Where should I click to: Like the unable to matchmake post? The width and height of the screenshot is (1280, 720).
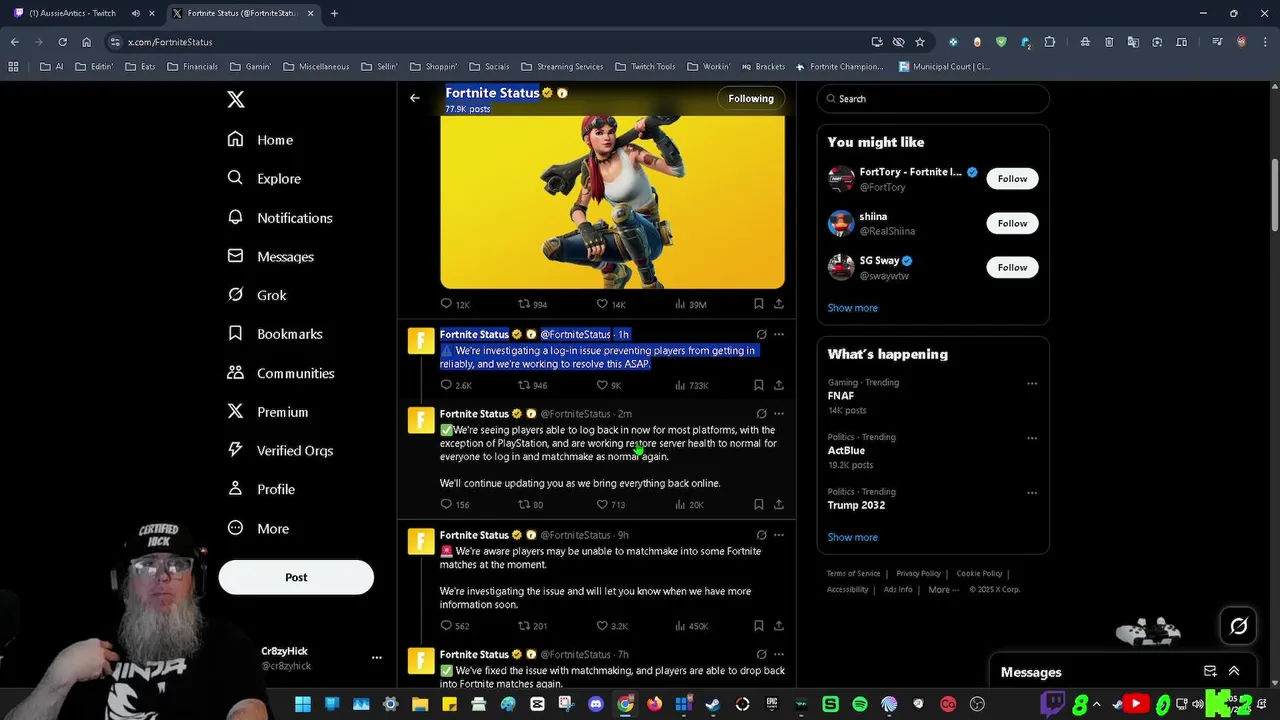tap(602, 626)
